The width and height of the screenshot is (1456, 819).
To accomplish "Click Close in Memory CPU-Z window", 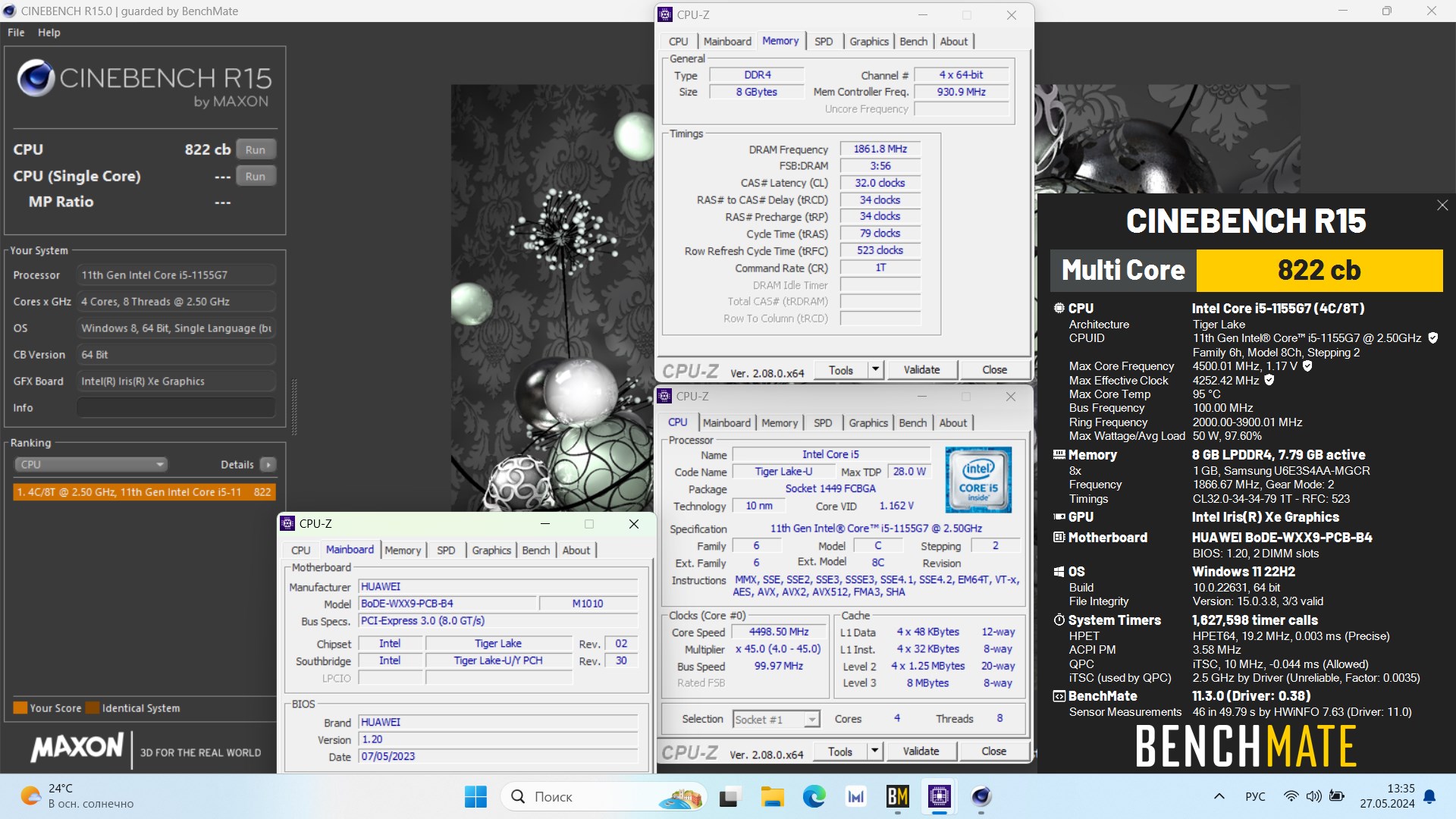I will point(995,370).
